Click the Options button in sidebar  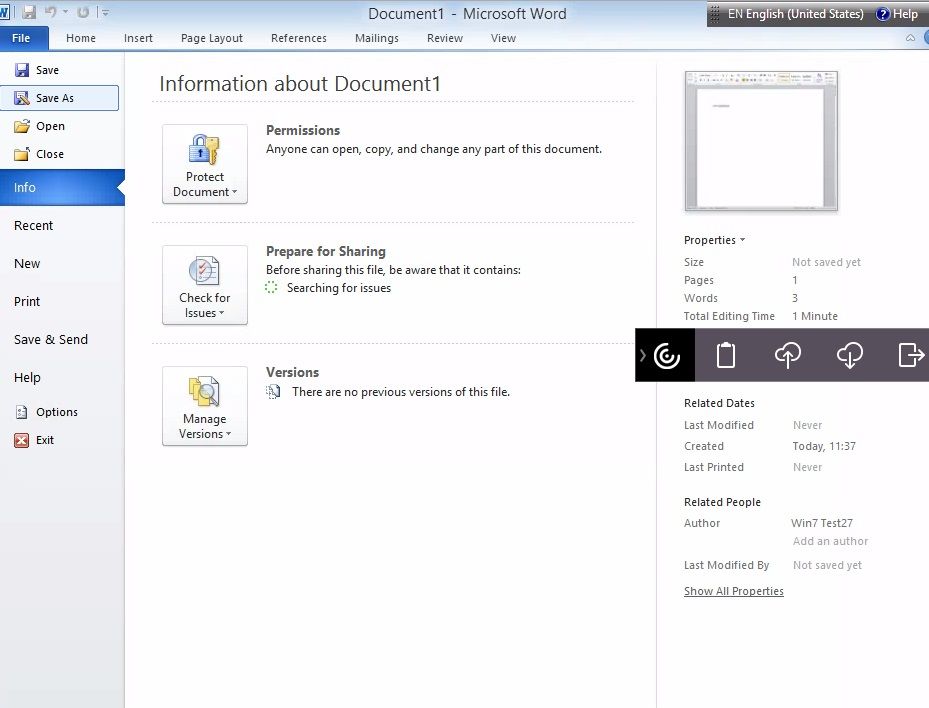pos(56,412)
